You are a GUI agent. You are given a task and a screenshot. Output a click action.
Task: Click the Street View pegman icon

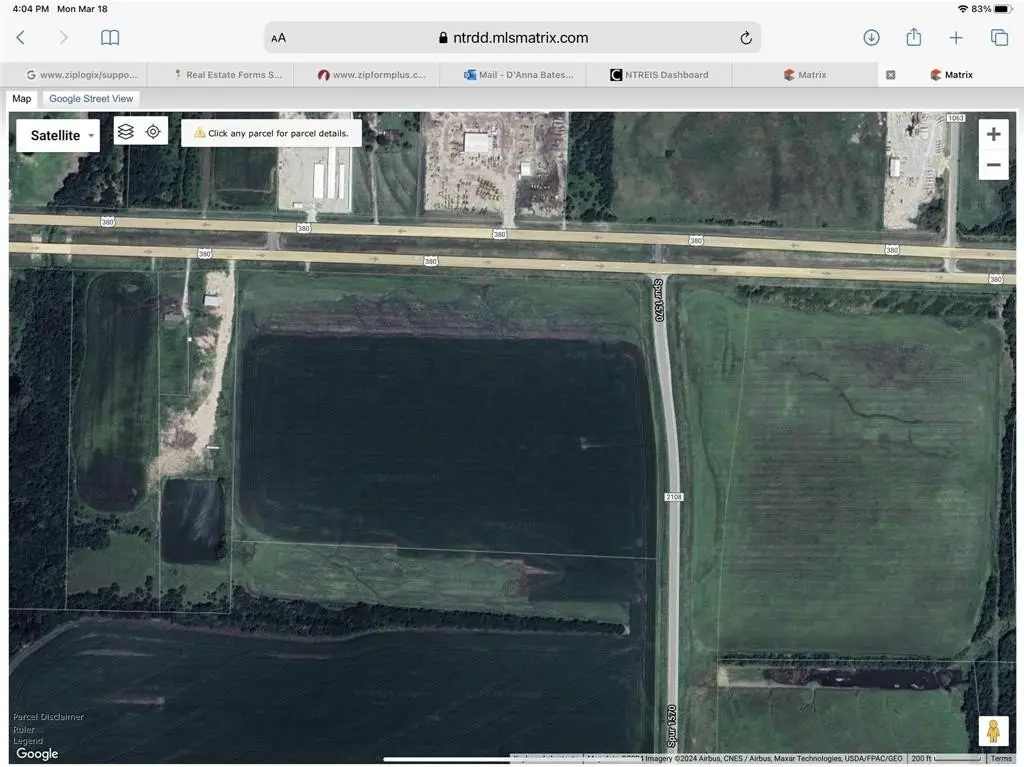click(993, 731)
